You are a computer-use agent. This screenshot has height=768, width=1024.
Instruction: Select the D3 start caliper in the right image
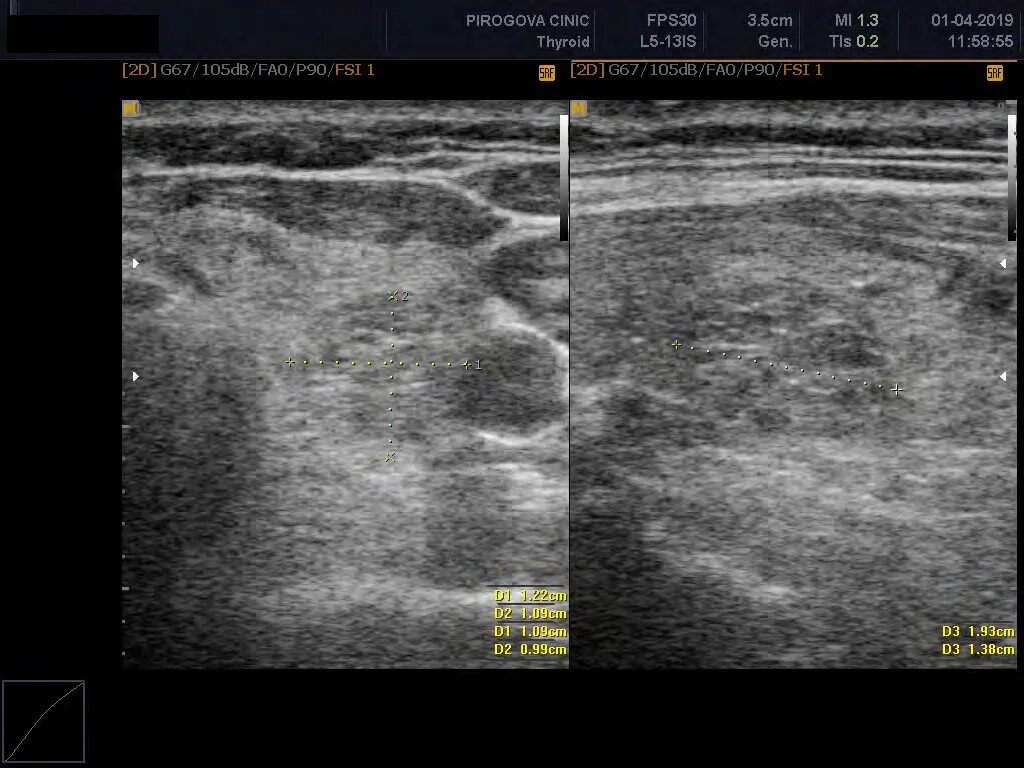click(x=677, y=344)
